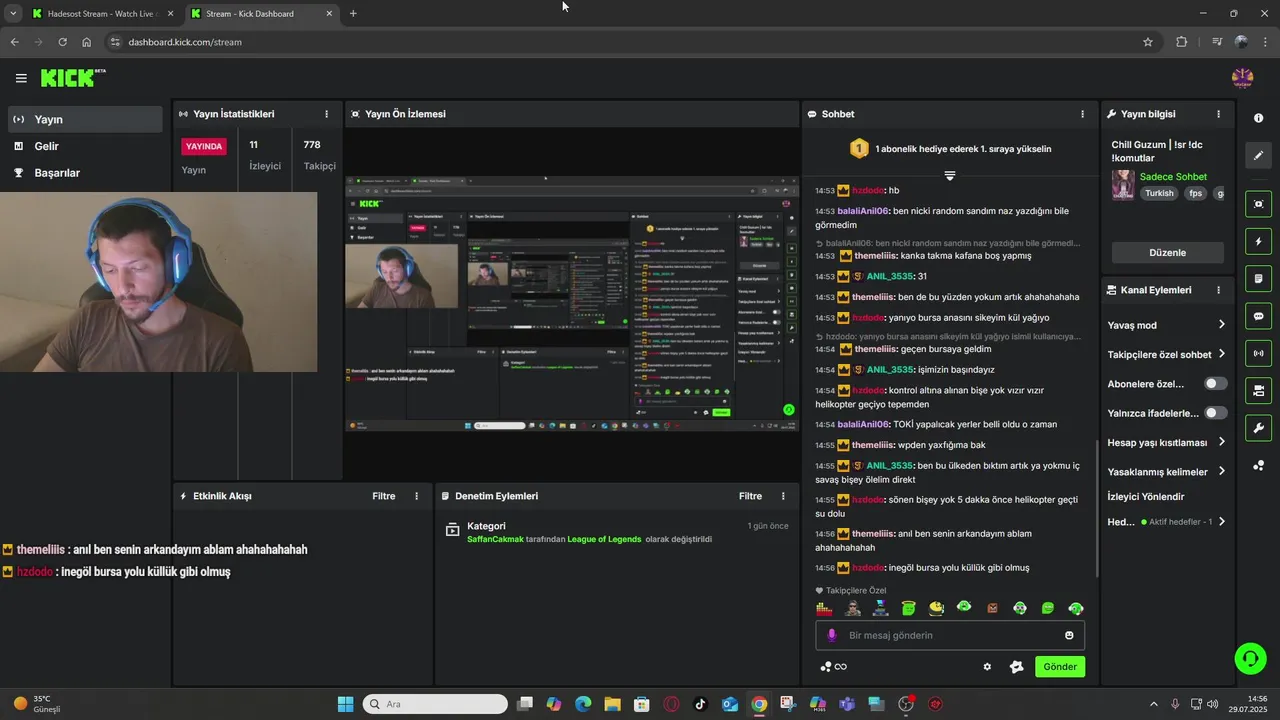Screen dimensions: 1280x720
Task: Click the chat panel scrollbar
Action: [x=1097, y=508]
